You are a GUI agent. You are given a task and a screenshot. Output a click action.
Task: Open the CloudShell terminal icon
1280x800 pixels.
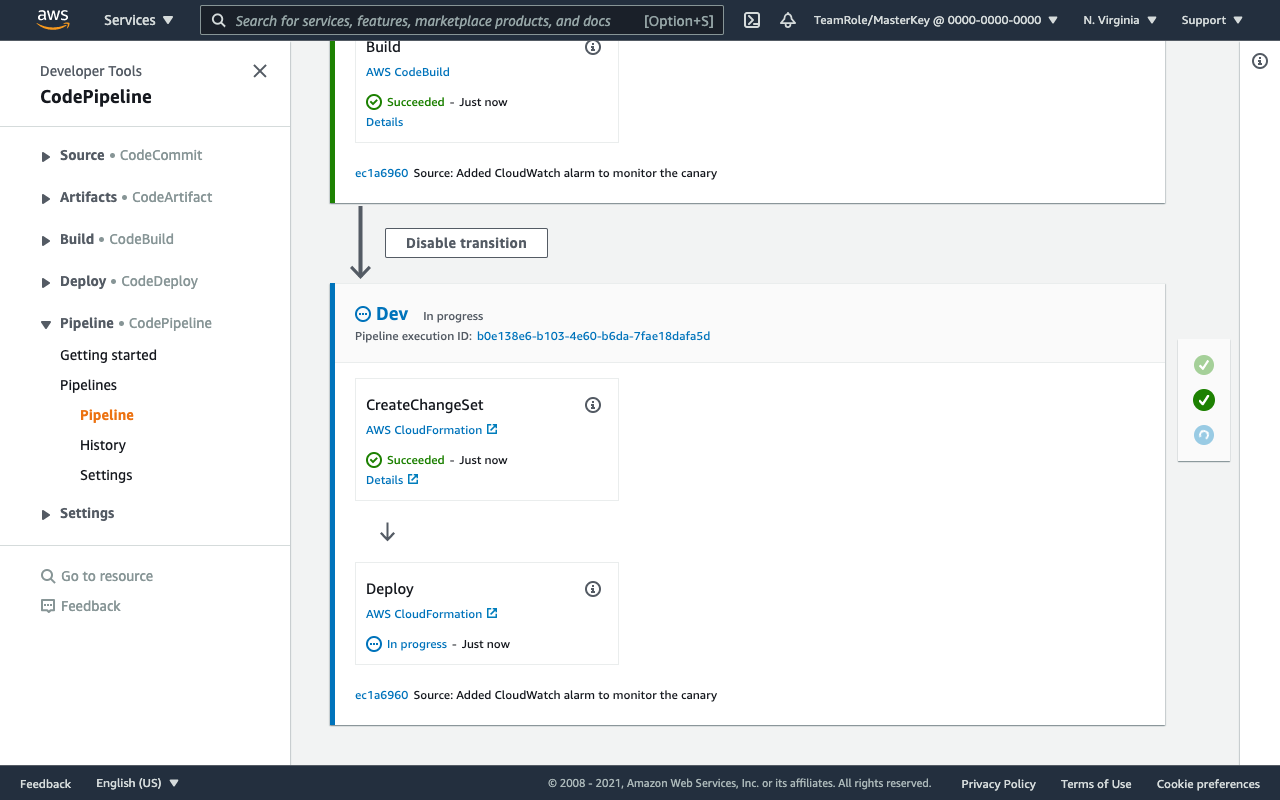click(752, 20)
